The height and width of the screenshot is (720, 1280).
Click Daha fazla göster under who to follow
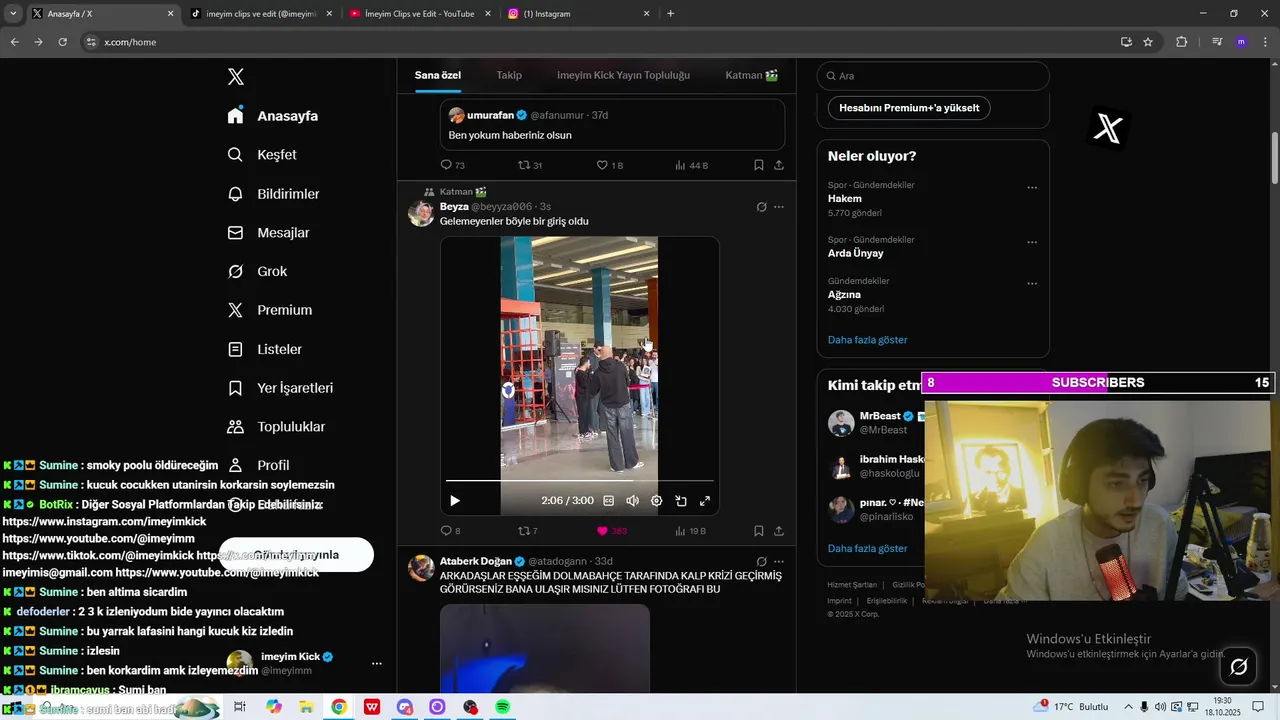tap(868, 549)
